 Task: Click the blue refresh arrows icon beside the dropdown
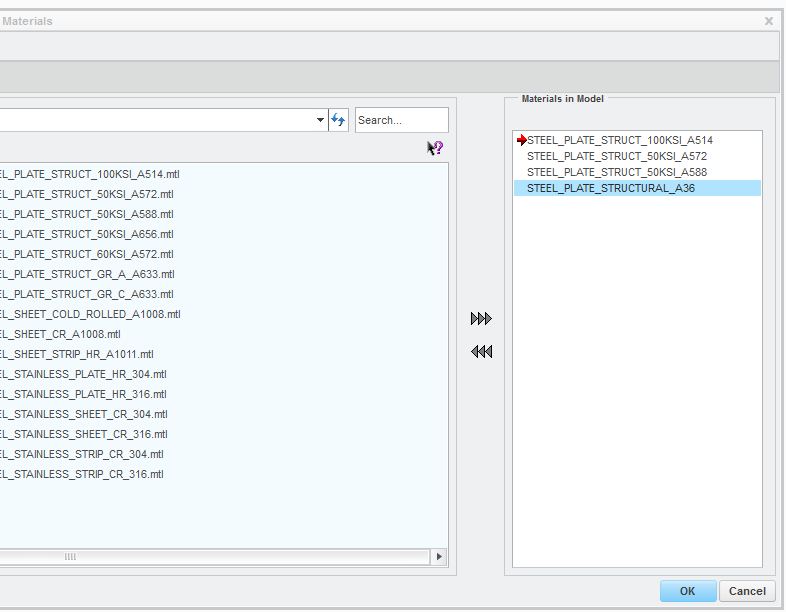pos(338,120)
